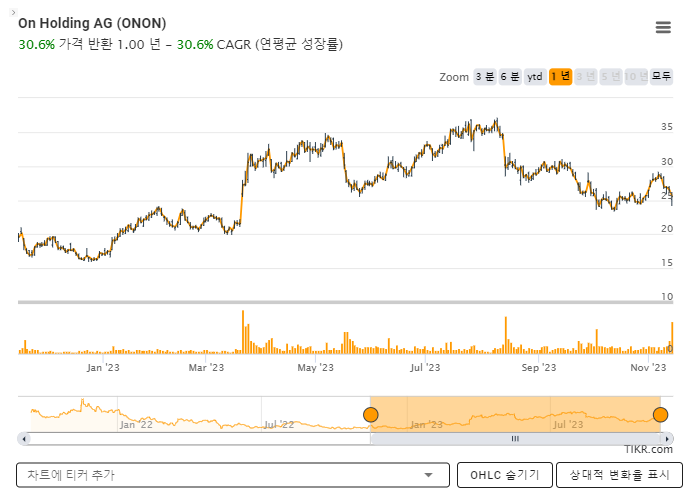The width and height of the screenshot is (689, 501).
Task: Click the Jul '23 axis label
Action: click(x=425, y=368)
